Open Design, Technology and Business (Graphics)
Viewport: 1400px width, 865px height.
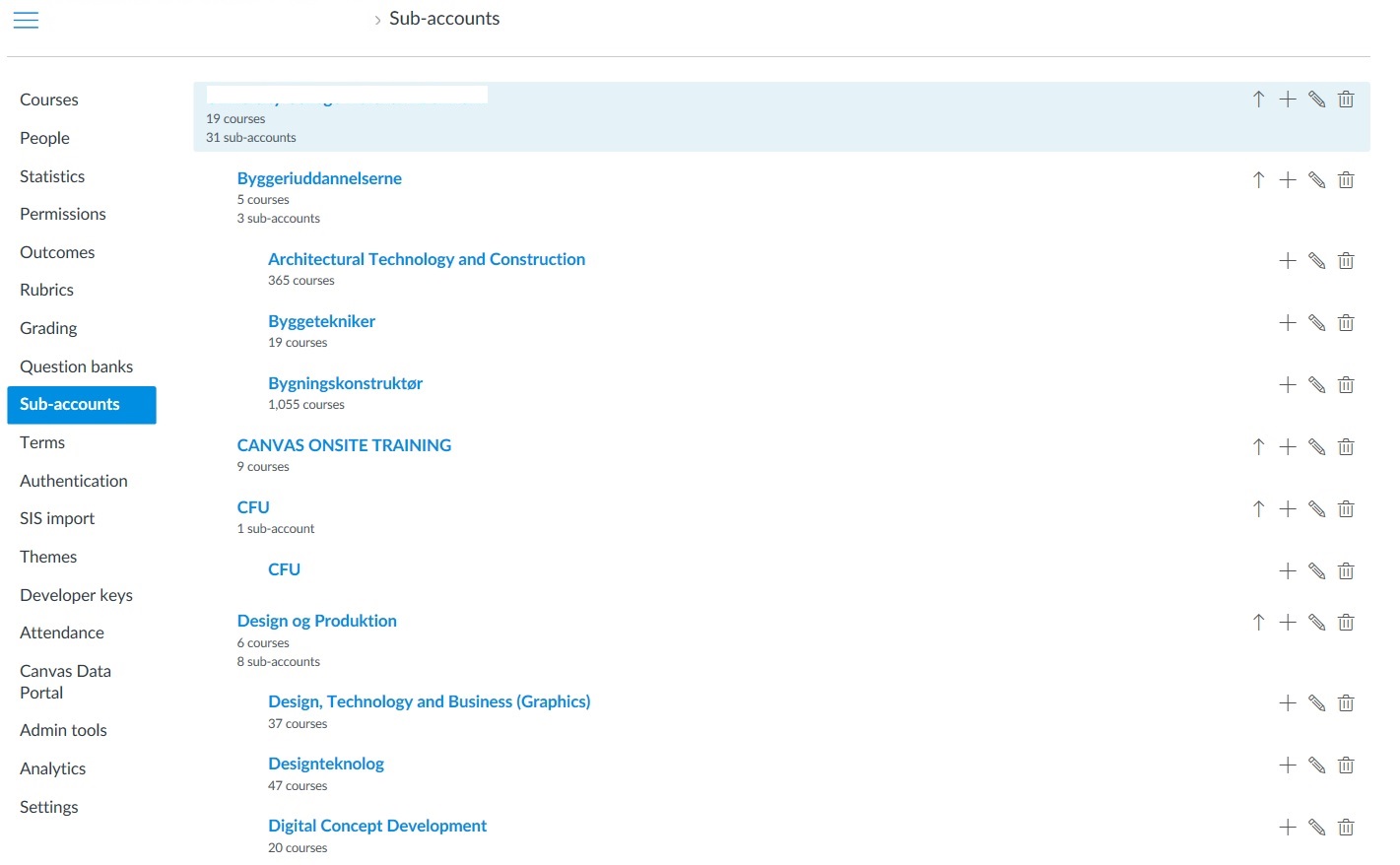coord(429,701)
